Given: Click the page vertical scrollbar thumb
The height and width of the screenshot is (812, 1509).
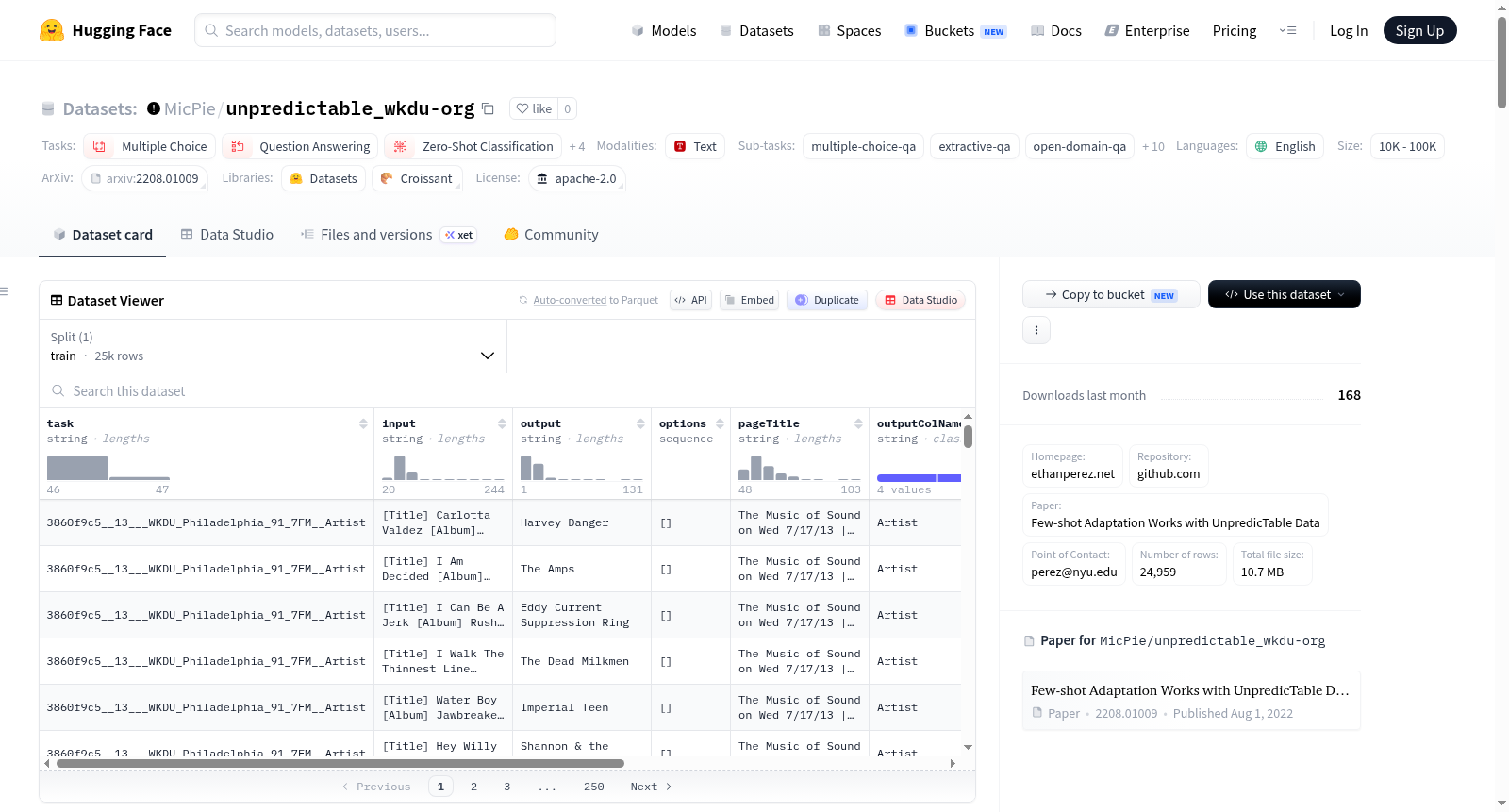Looking at the screenshot, I should [x=1501, y=62].
